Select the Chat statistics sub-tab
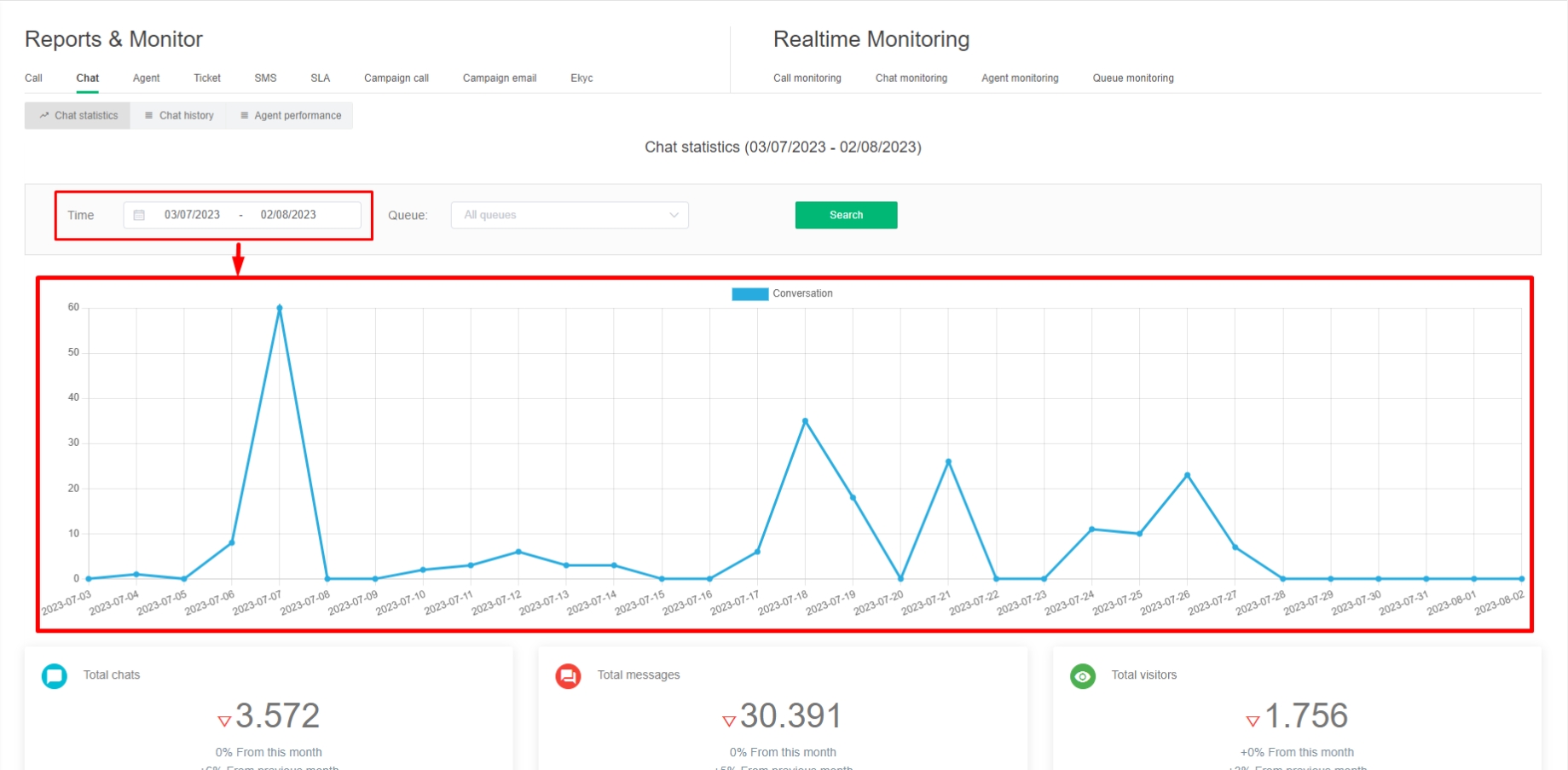 click(x=78, y=116)
